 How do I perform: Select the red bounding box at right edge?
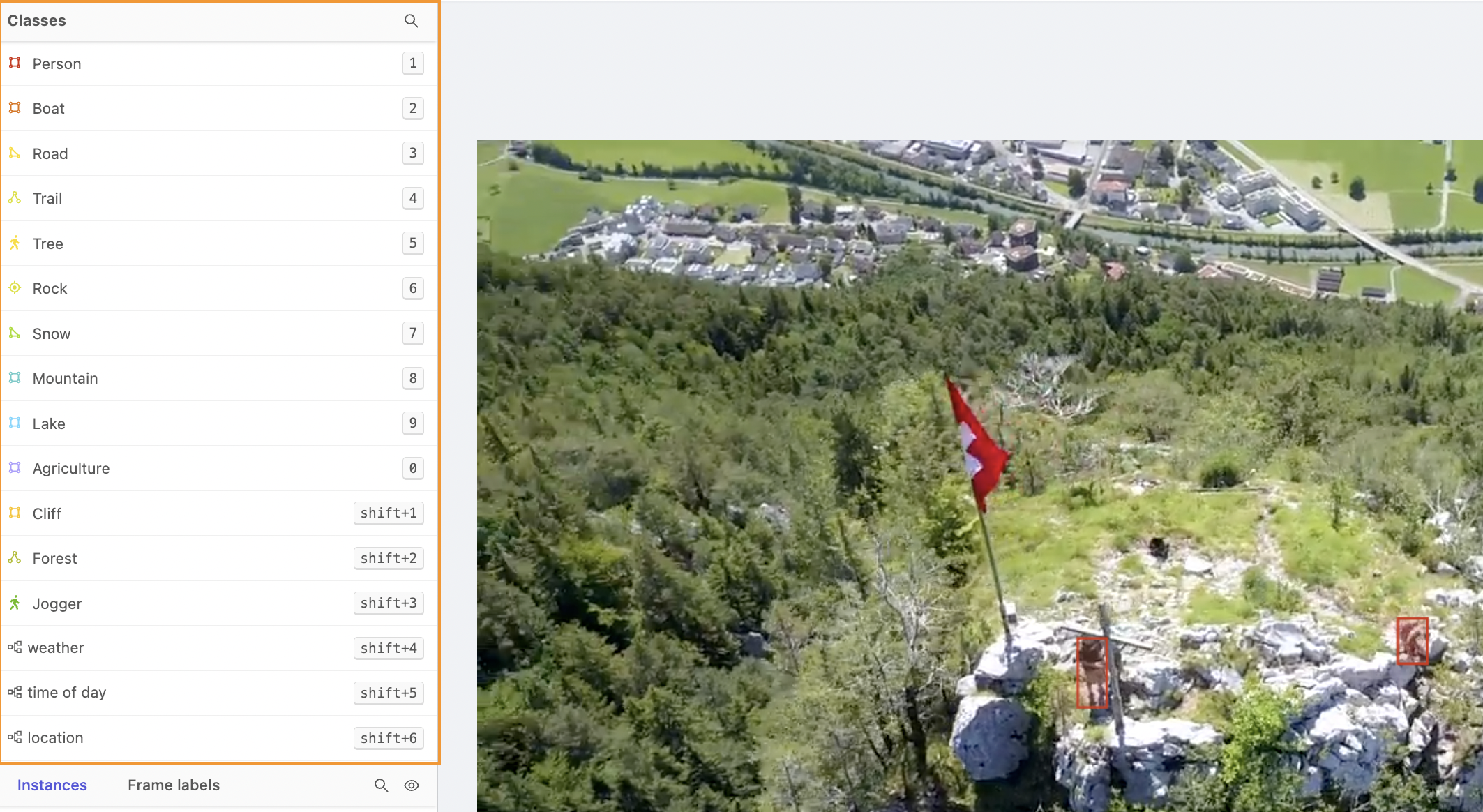(x=1413, y=640)
